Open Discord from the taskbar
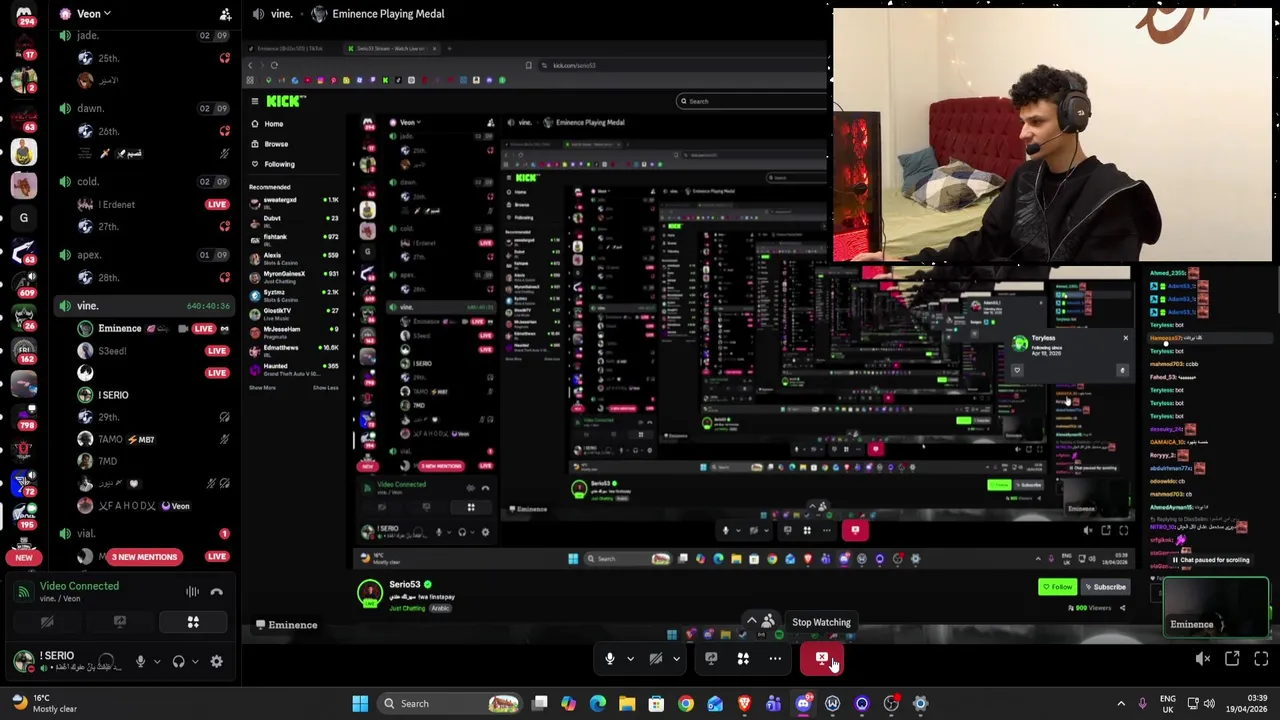The width and height of the screenshot is (1280, 720). click(803, 703)
